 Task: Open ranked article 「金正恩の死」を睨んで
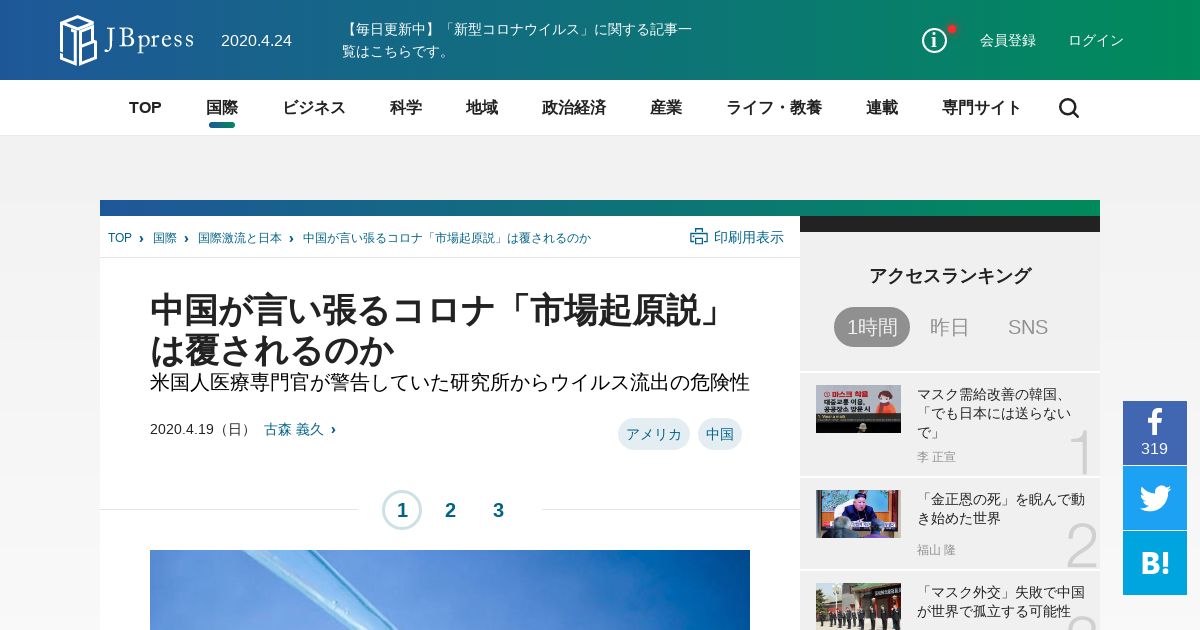coord(1001,509)
